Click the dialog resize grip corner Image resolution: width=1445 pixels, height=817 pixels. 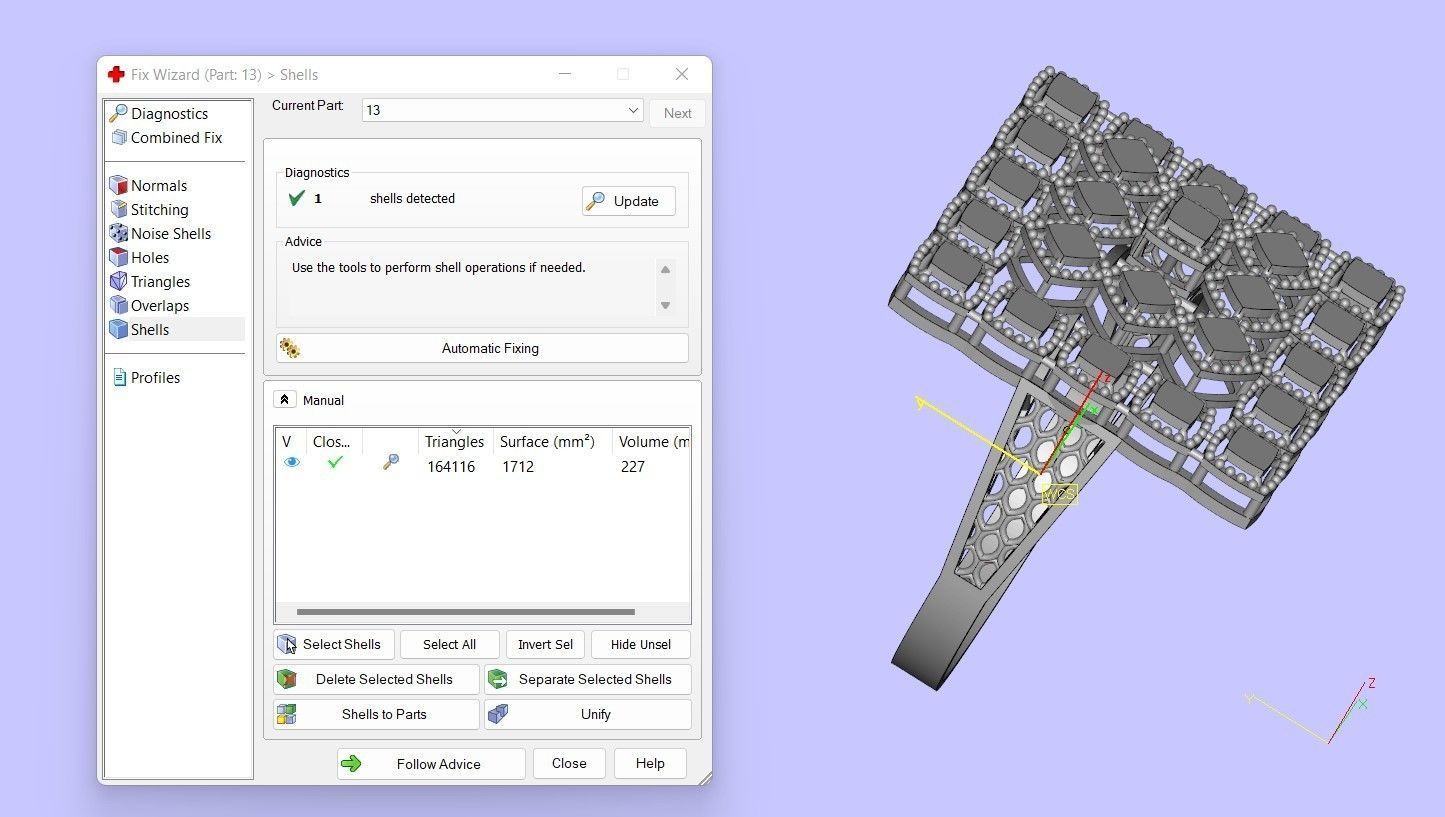705,778
